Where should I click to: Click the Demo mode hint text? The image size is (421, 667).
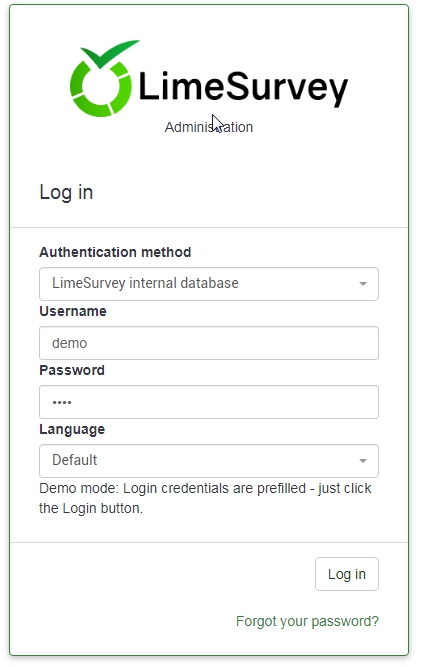205,498
